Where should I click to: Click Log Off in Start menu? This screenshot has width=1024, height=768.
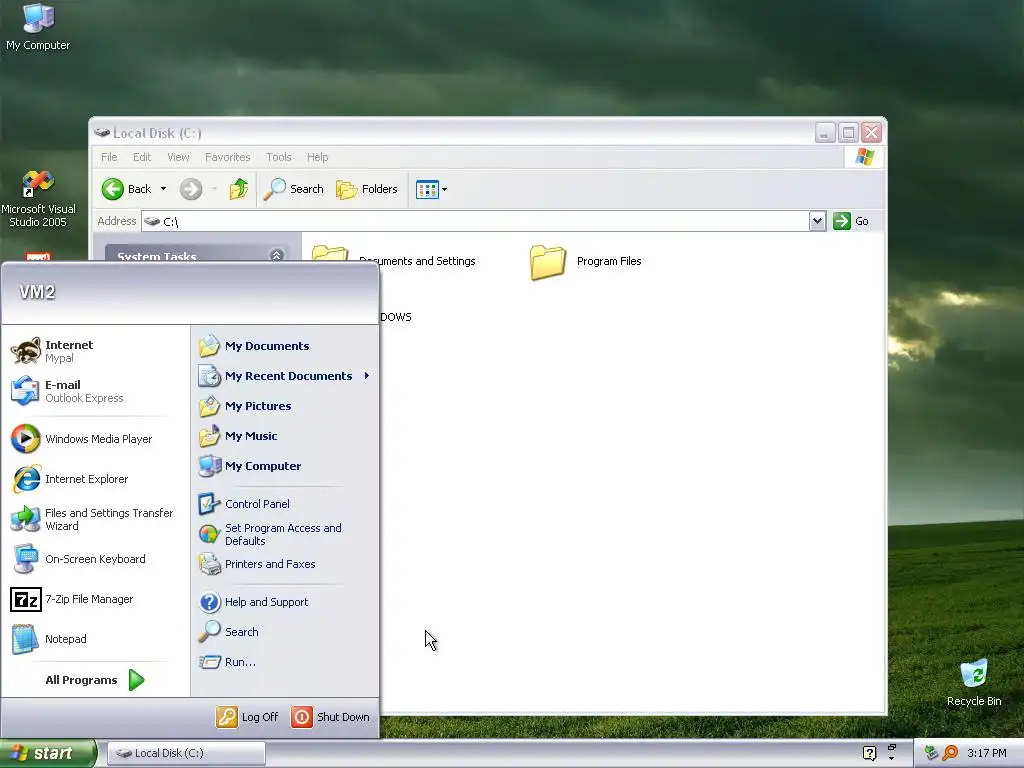coord(248,716)
